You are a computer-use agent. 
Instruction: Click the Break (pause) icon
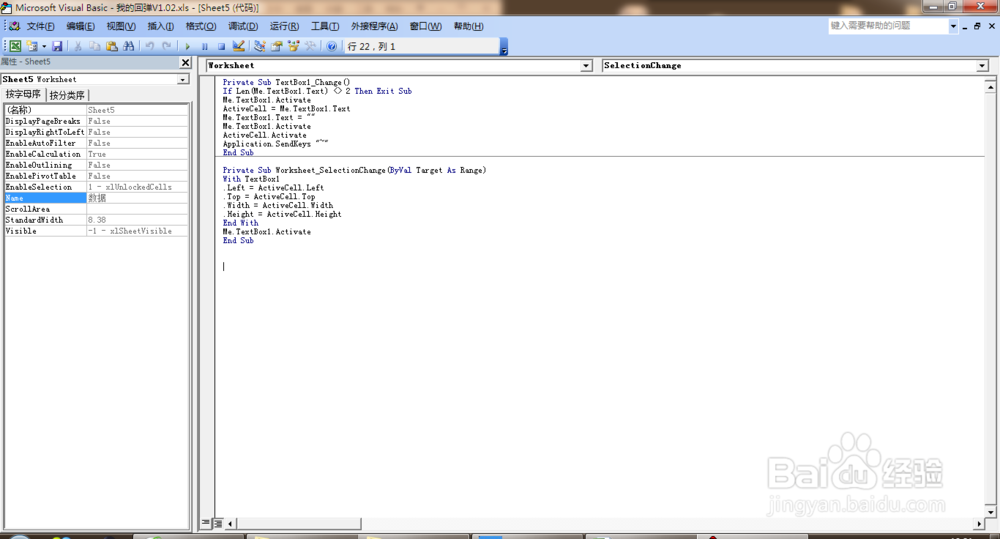pos(205,46)
